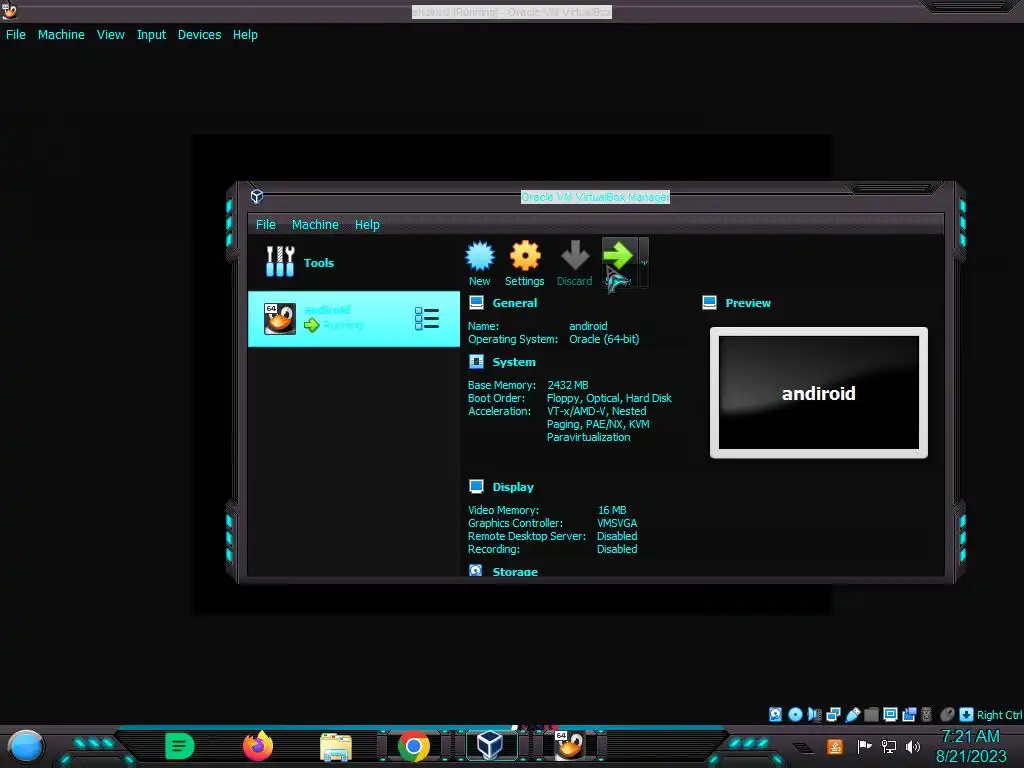Click the display monitor status icon

[890, 714]
